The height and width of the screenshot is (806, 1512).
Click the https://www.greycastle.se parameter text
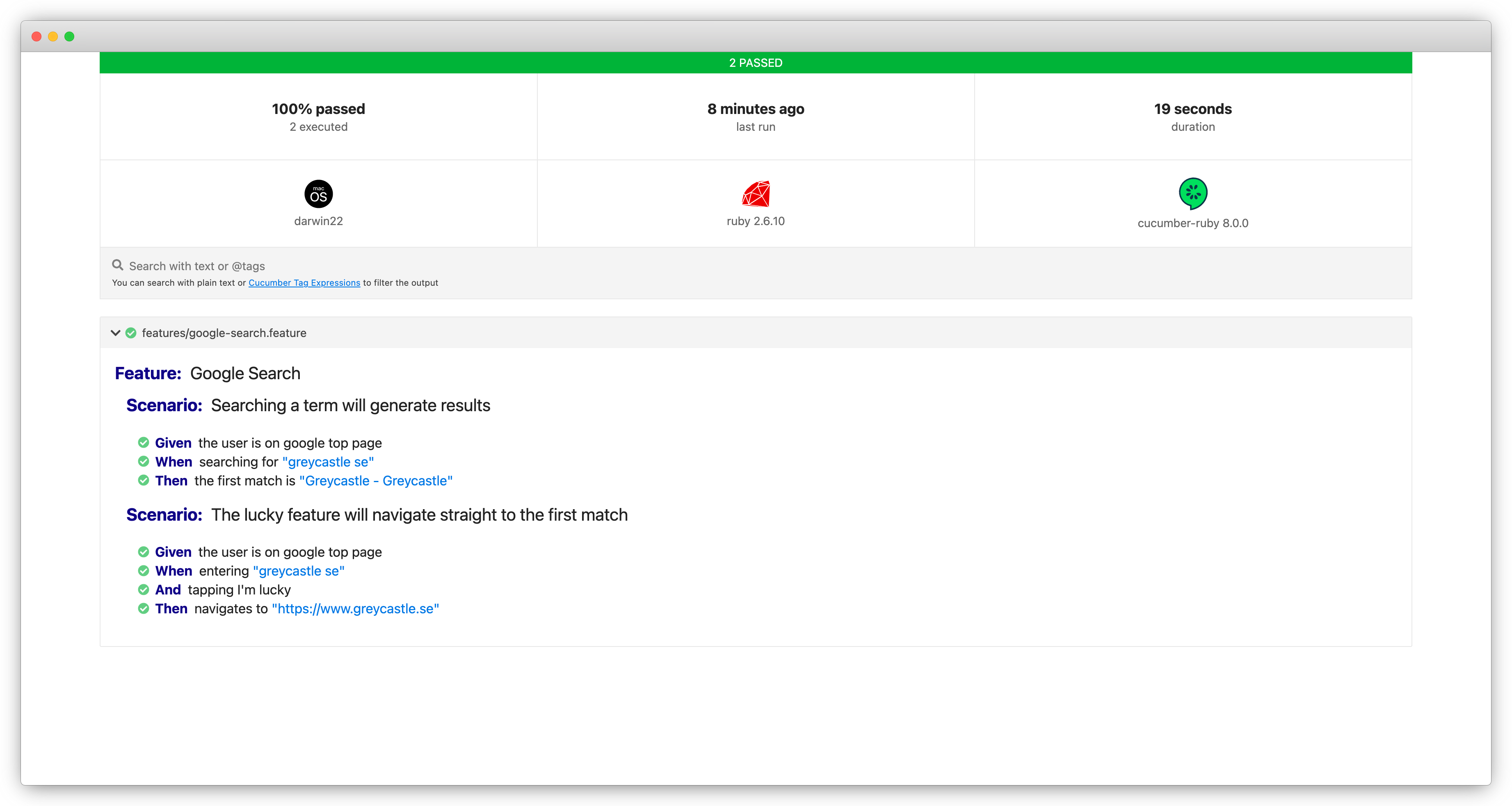tap(355, 609)
